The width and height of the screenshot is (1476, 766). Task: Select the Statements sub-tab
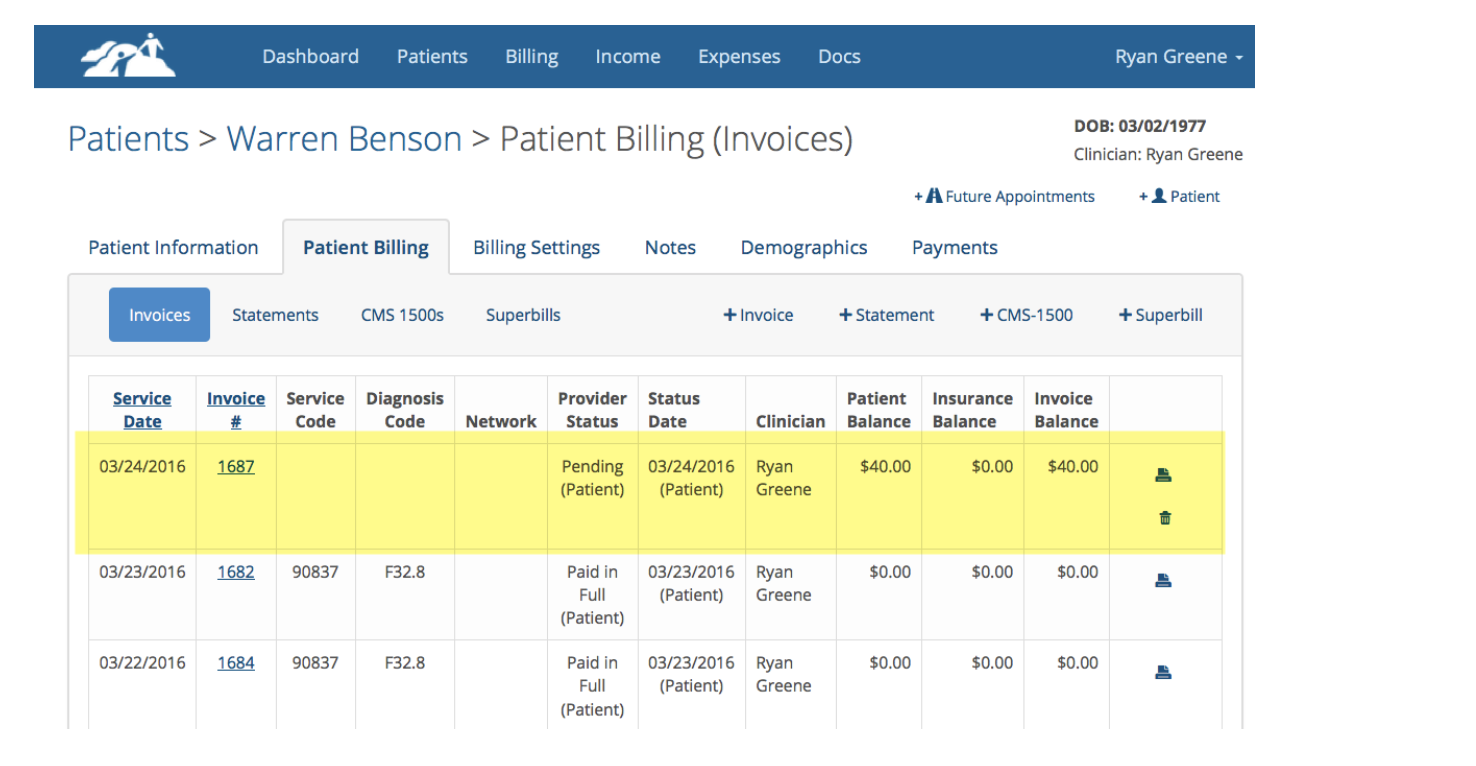point(275,315)
